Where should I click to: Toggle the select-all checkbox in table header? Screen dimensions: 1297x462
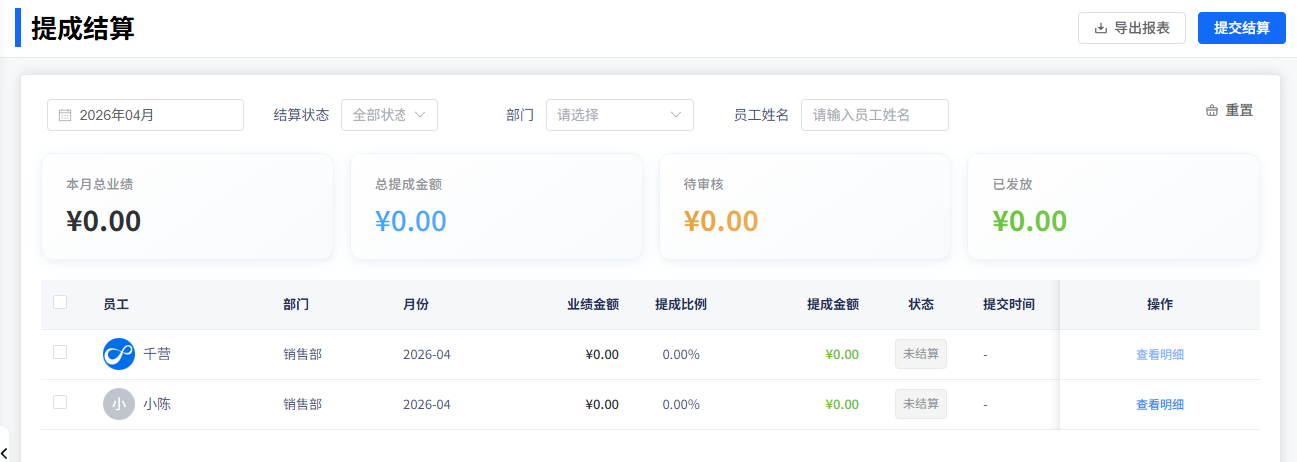pos(60,302)
